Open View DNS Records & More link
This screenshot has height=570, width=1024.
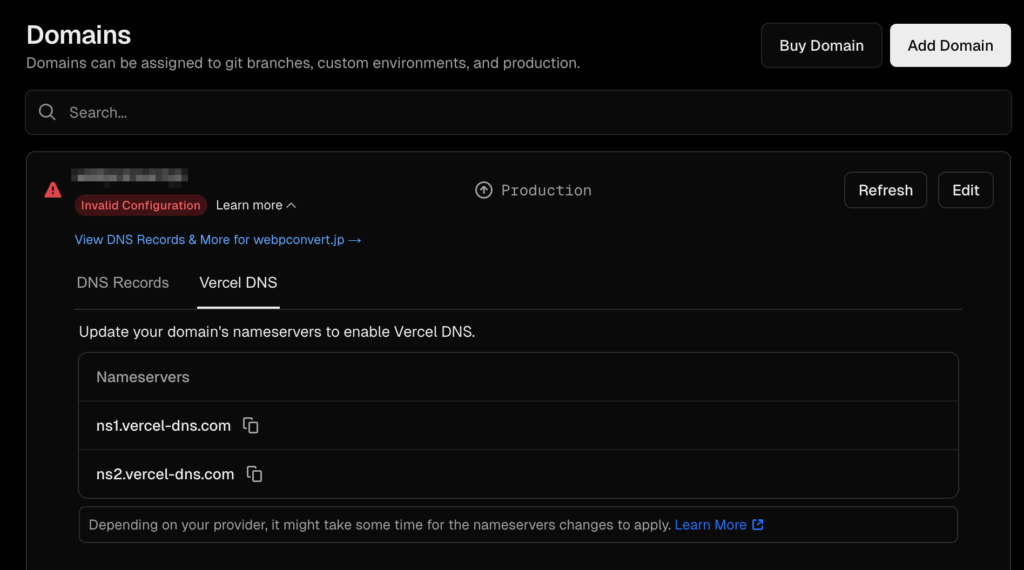pyautogui.click(x=210, y=240)
